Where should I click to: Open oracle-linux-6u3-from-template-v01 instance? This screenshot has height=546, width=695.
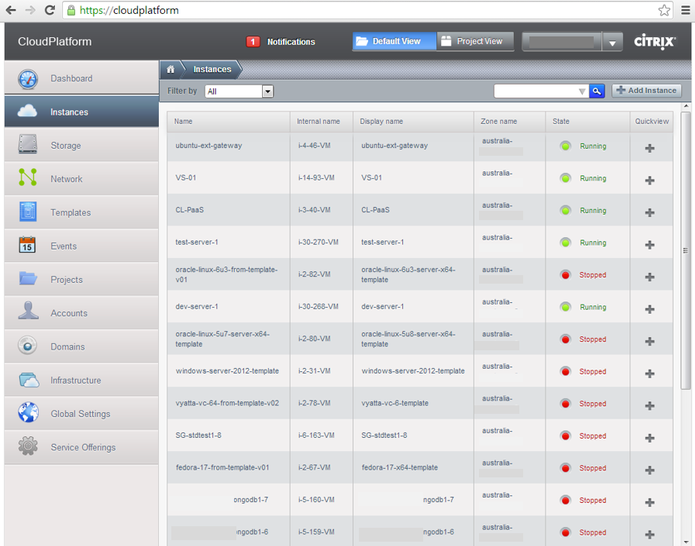226,274
